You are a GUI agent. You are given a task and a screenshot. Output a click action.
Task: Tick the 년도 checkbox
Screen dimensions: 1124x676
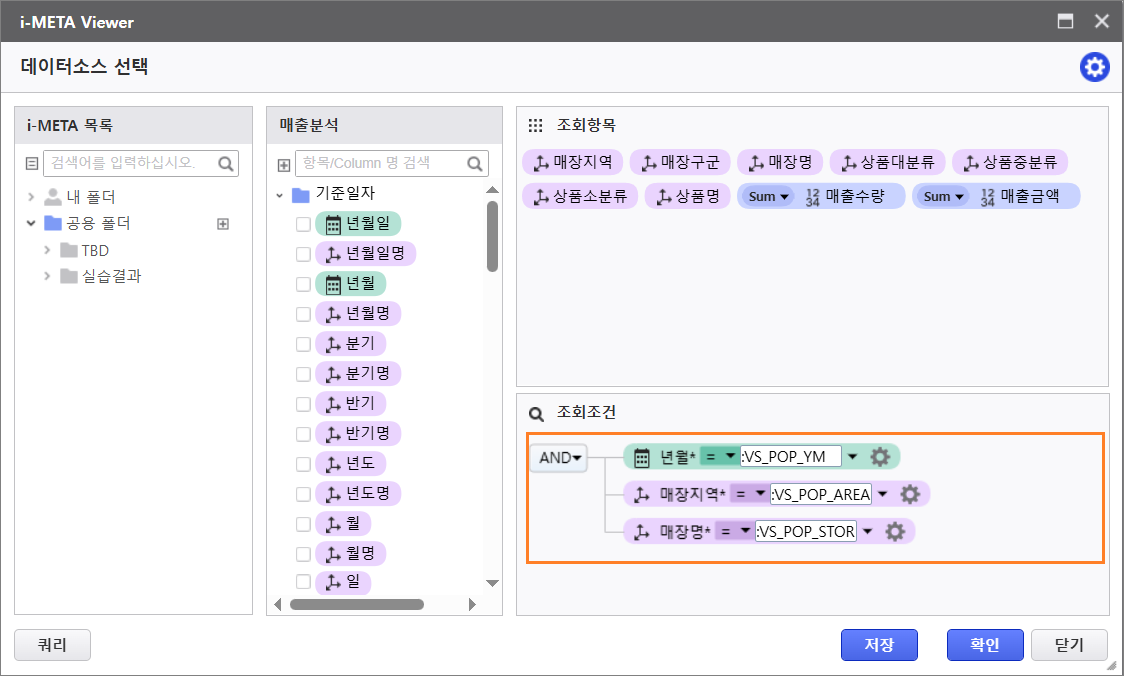(303, 464)
